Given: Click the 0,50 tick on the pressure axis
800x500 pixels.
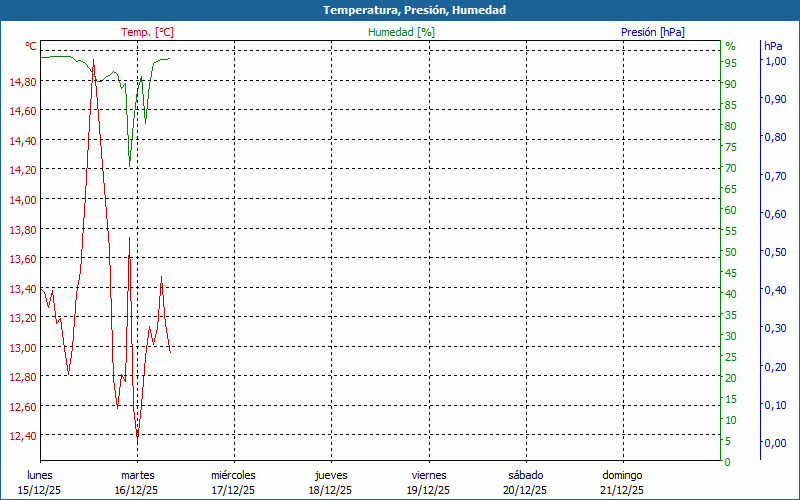Looking at the screenshot, I should pos(774,252).
